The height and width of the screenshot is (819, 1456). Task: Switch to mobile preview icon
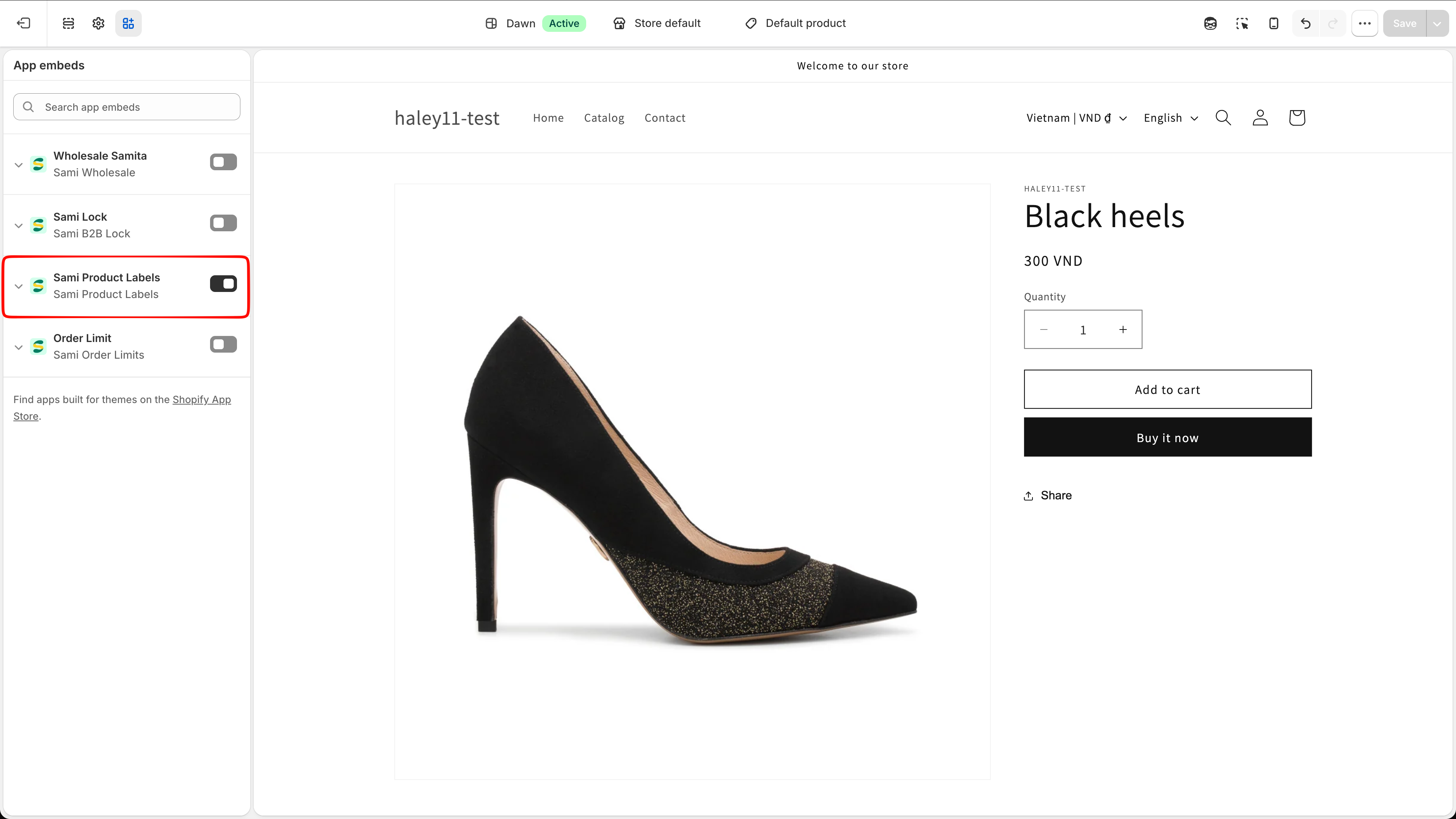(1274, 23)
